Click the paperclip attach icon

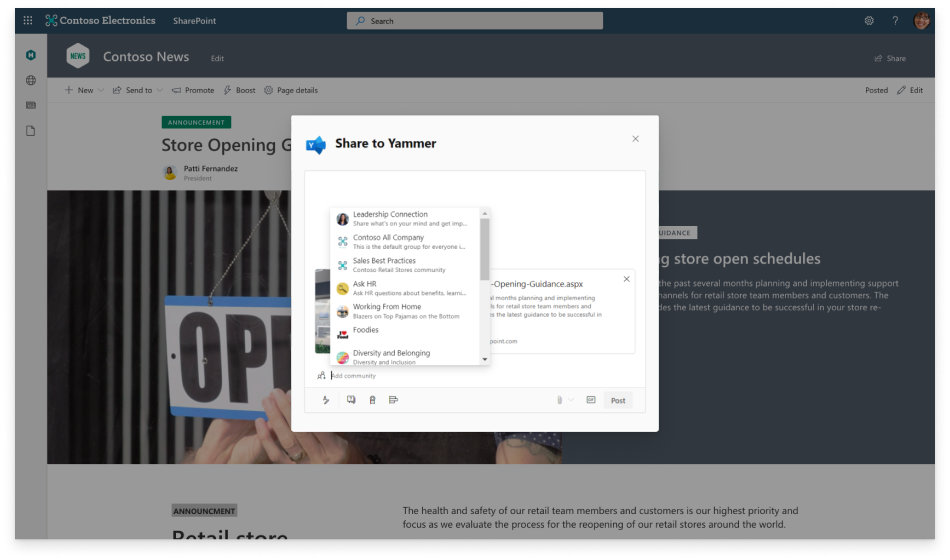pos(560,400)
